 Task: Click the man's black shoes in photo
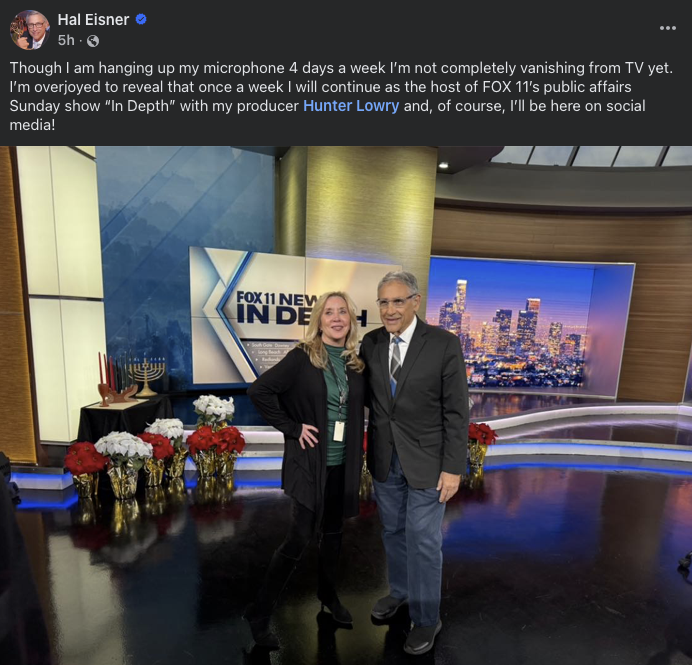(408, 623)
